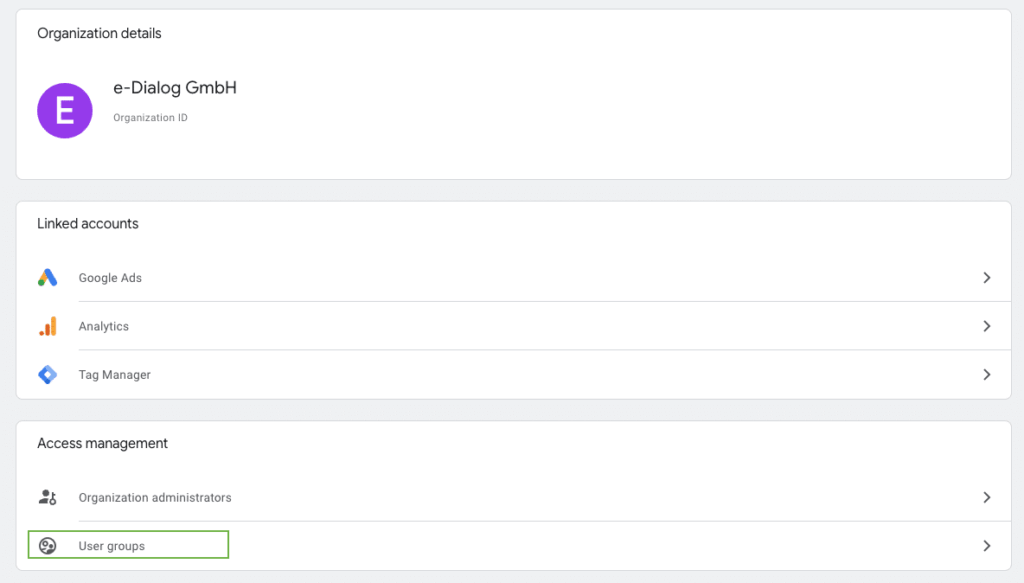Open Organization administrators via the chevron
1024x583 pixels.
986,497
